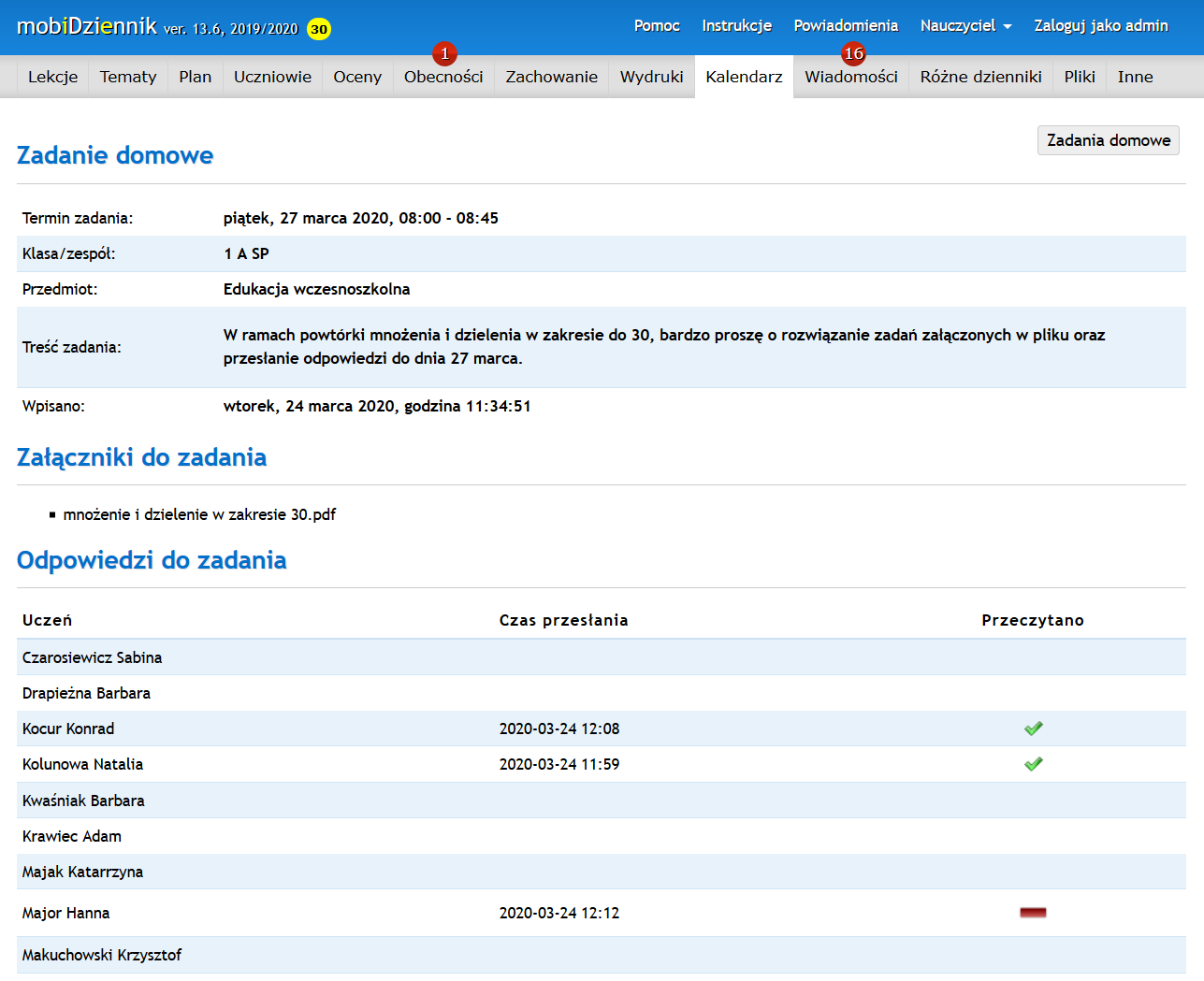This screenshot has width=1204, height=981.
Task: Click the mobiDziennik logo
Action: click(87, 26)
